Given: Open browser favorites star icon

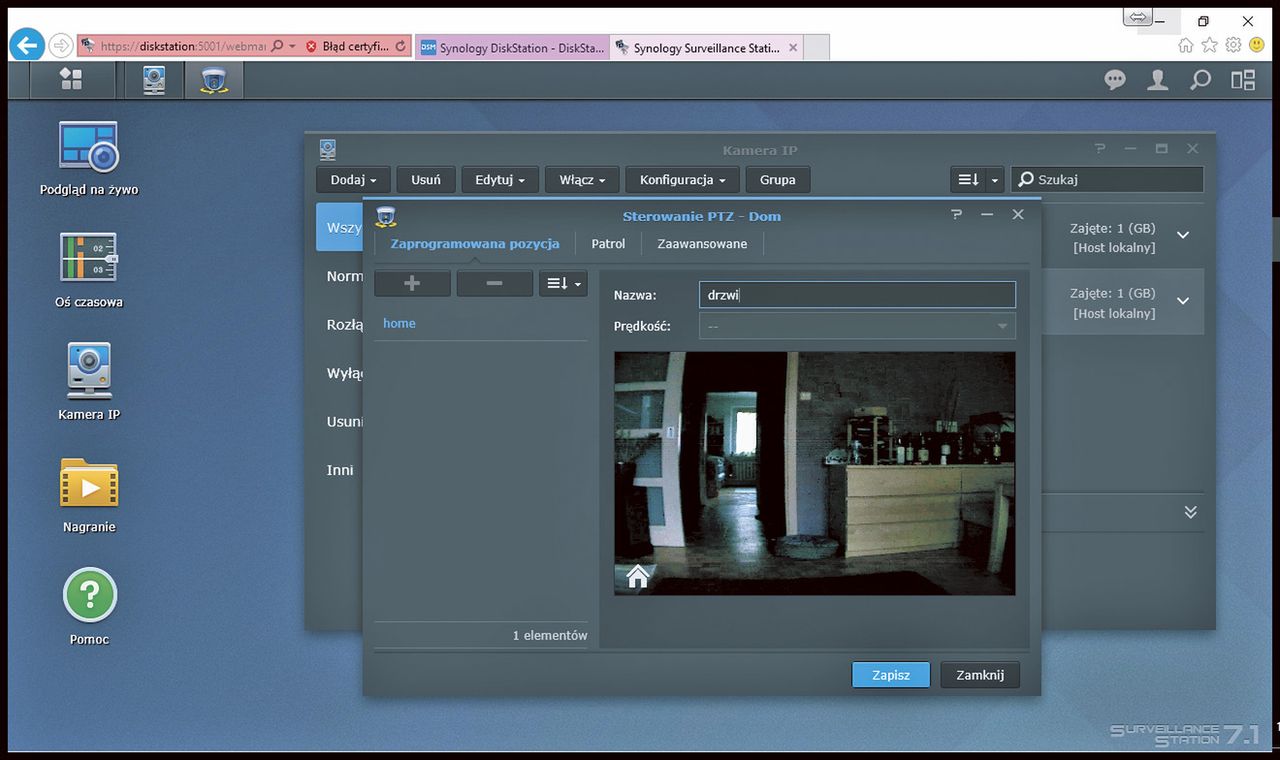Looking at the screenshot, I should 1209,45.
